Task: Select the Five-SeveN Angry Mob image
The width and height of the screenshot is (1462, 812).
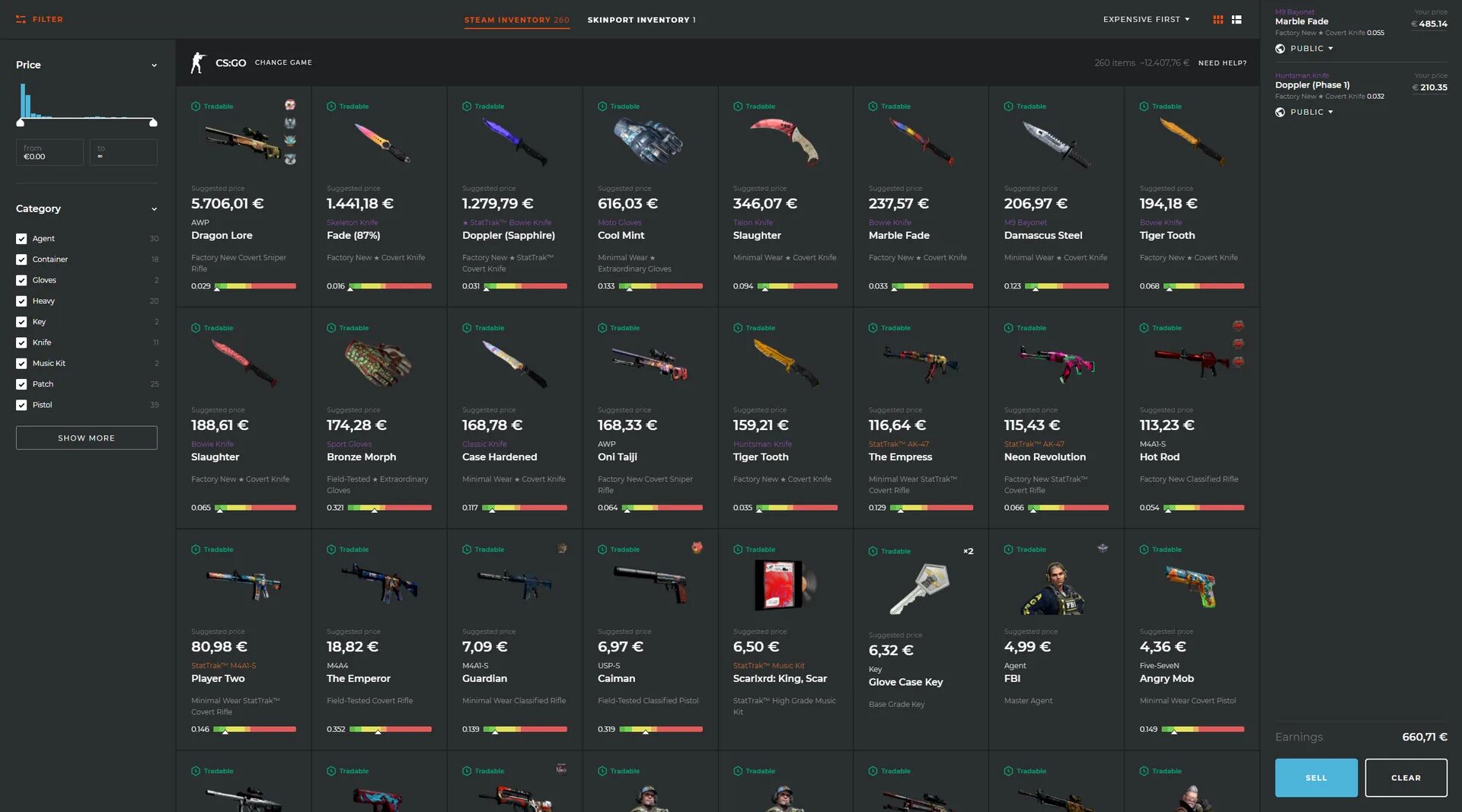Action: pyautogui.click(x=1191, y=586)
